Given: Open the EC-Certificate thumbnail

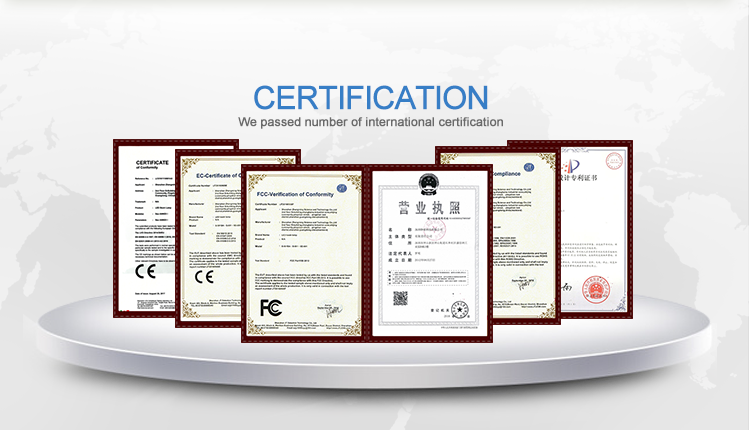Looking at the screenshot, I should click(209, 238).
